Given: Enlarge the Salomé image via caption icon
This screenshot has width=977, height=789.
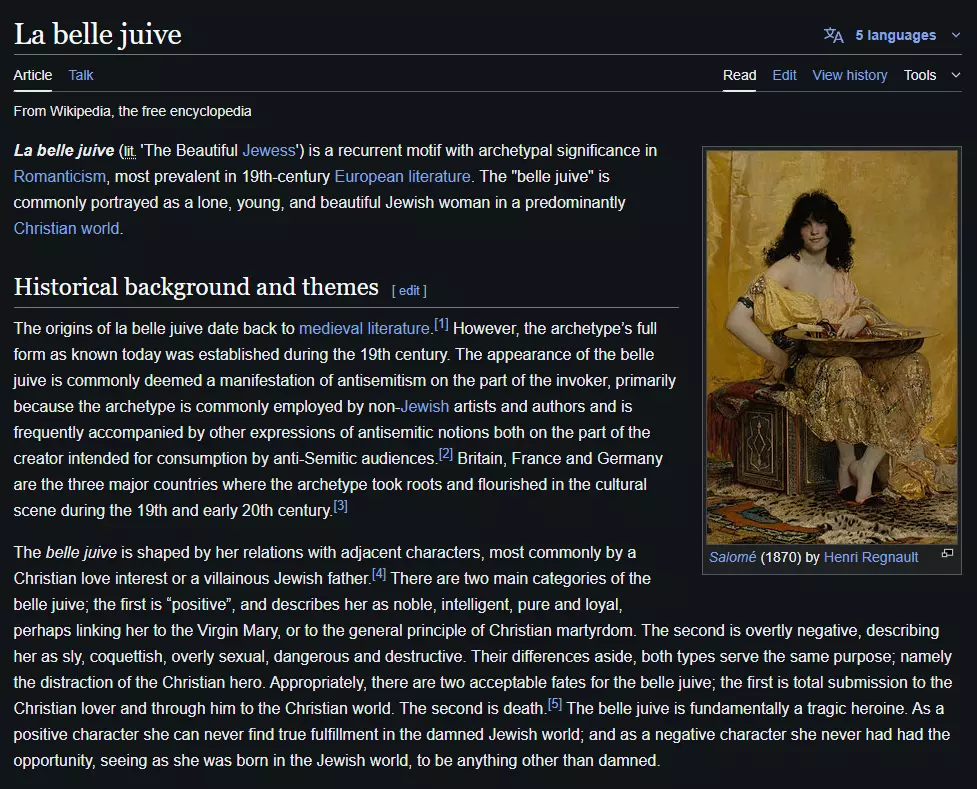Looking at the screenshot, I should 947,553.
